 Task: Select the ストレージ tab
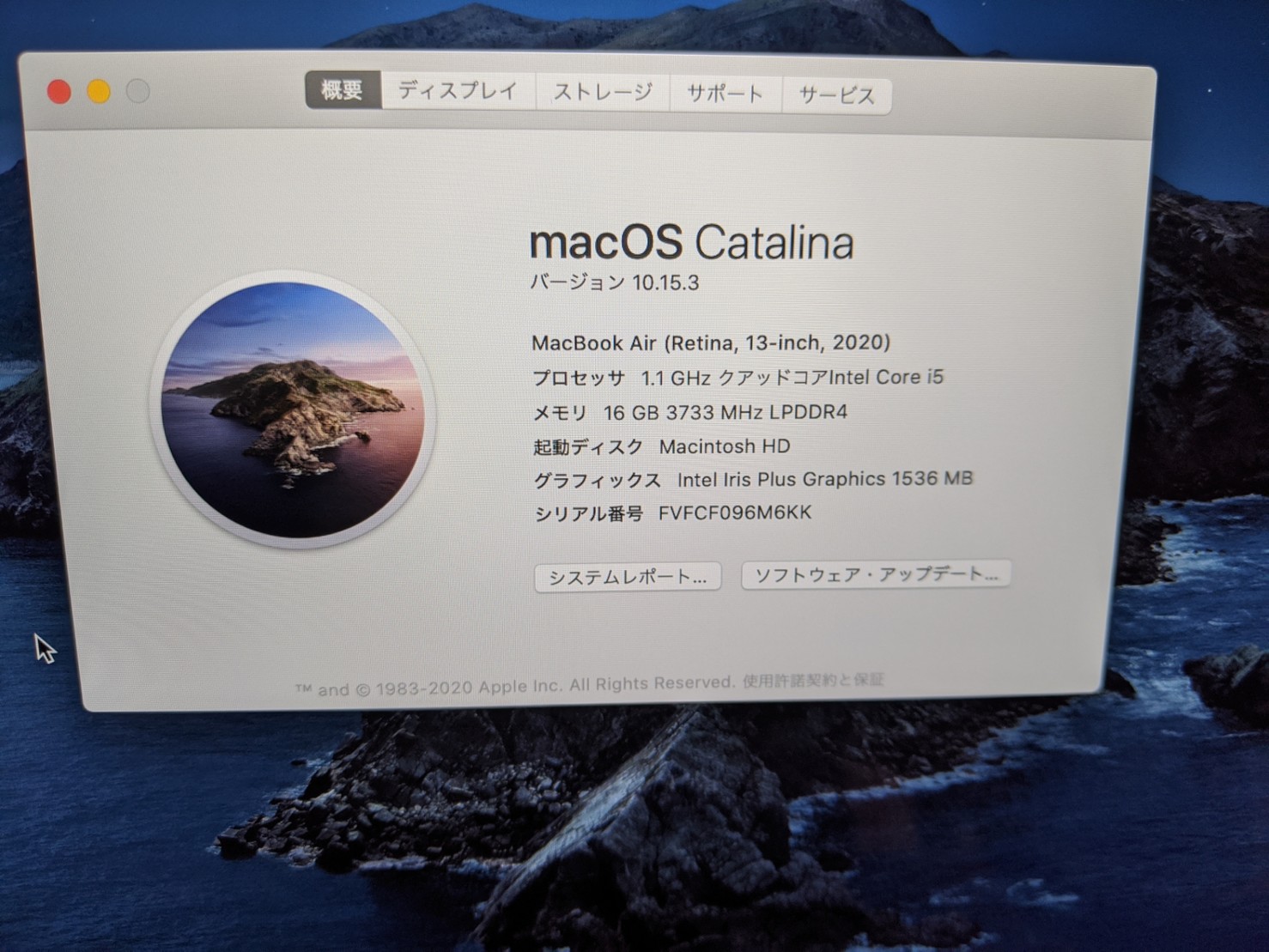click(603, 92)
